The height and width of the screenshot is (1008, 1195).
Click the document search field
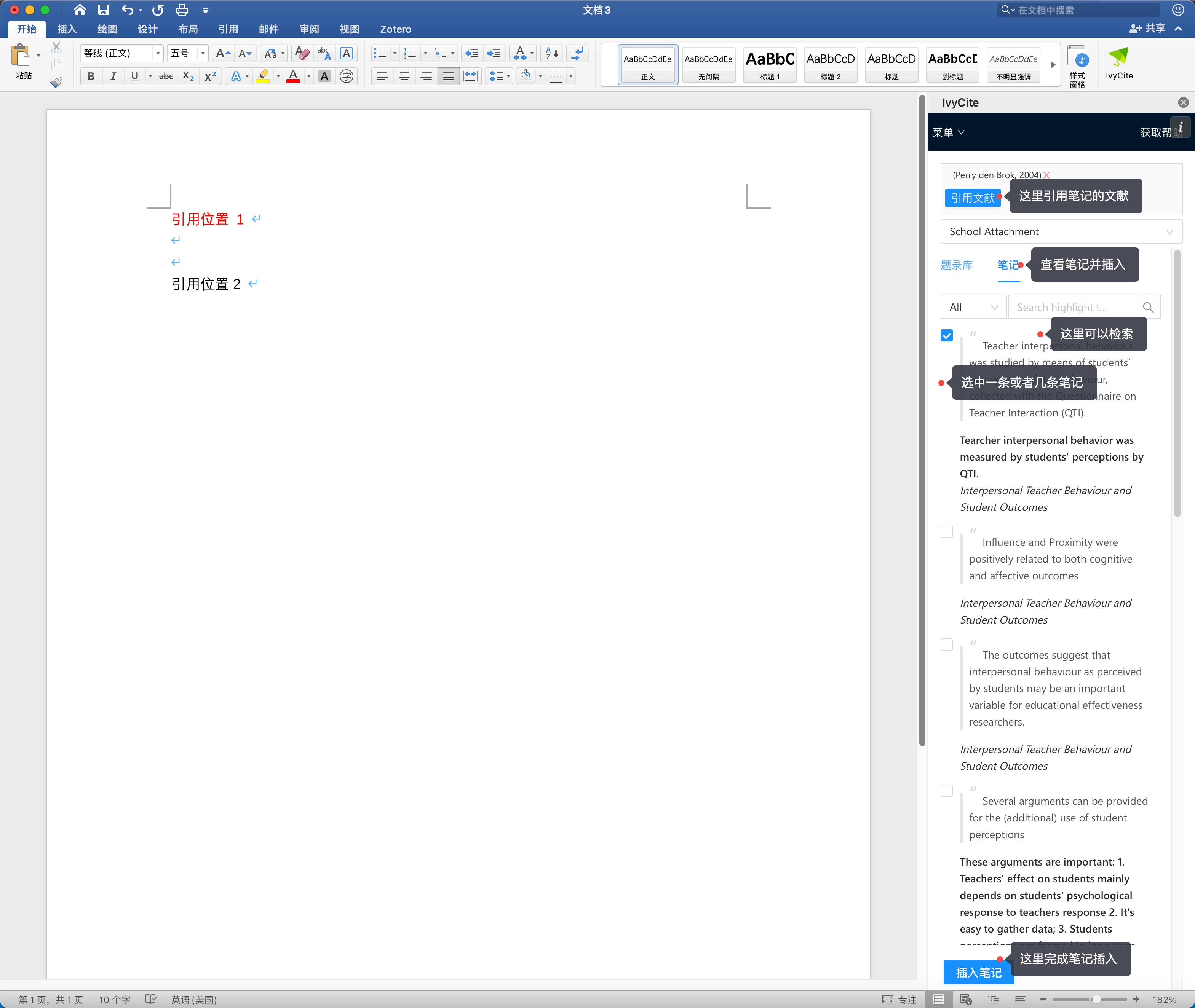point(1079,10)
